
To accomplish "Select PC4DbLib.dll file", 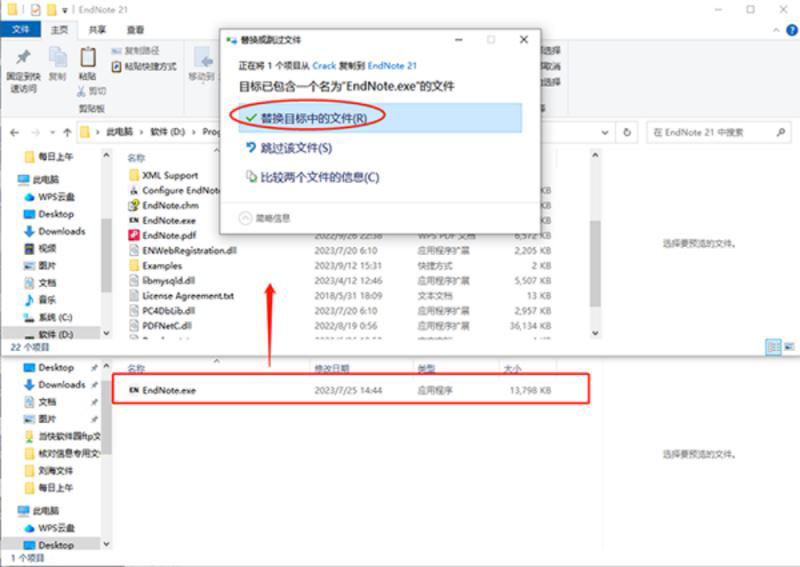I will 168,311.
